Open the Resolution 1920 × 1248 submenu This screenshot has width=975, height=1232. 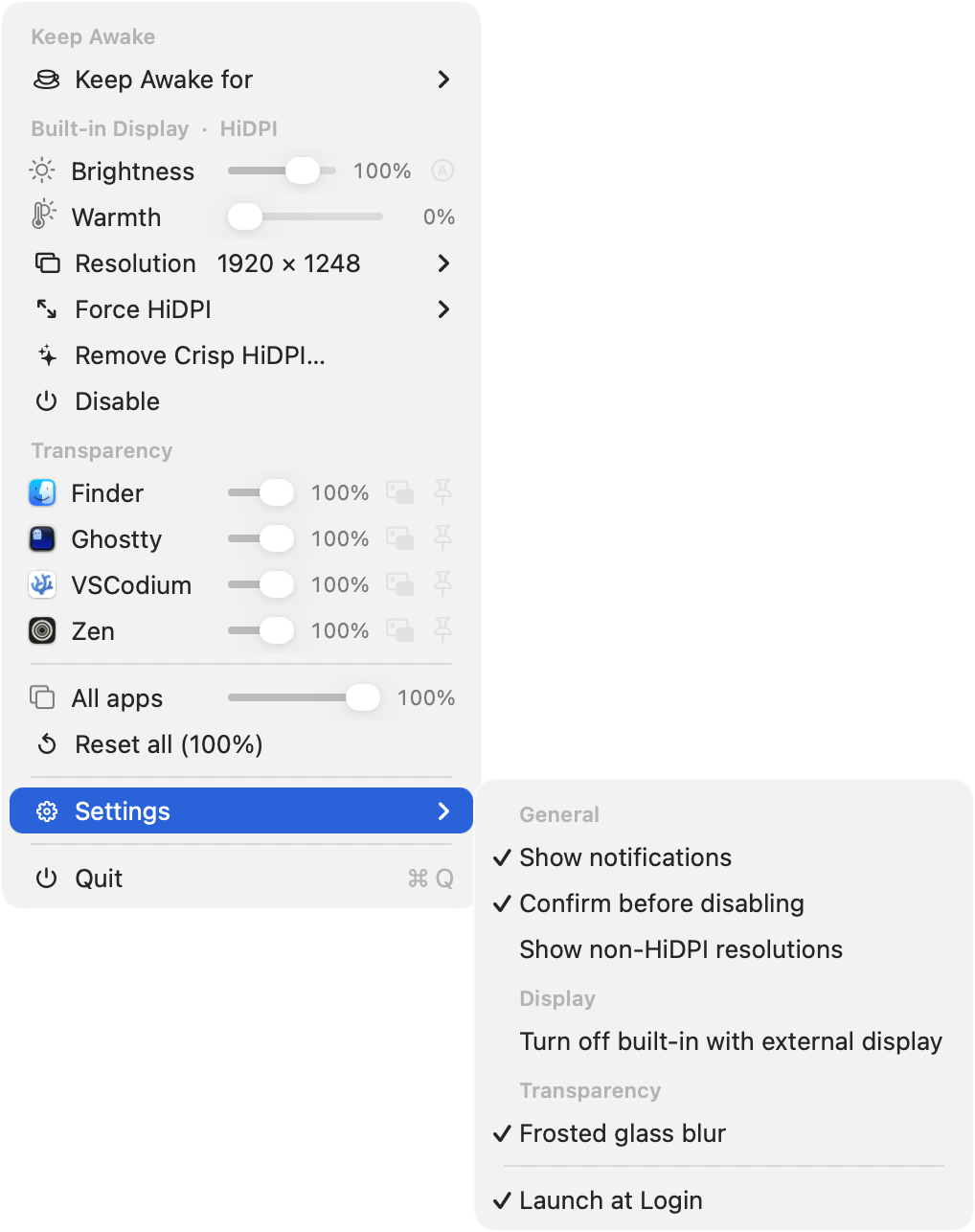pyautogui.click(x=241, y=263)
